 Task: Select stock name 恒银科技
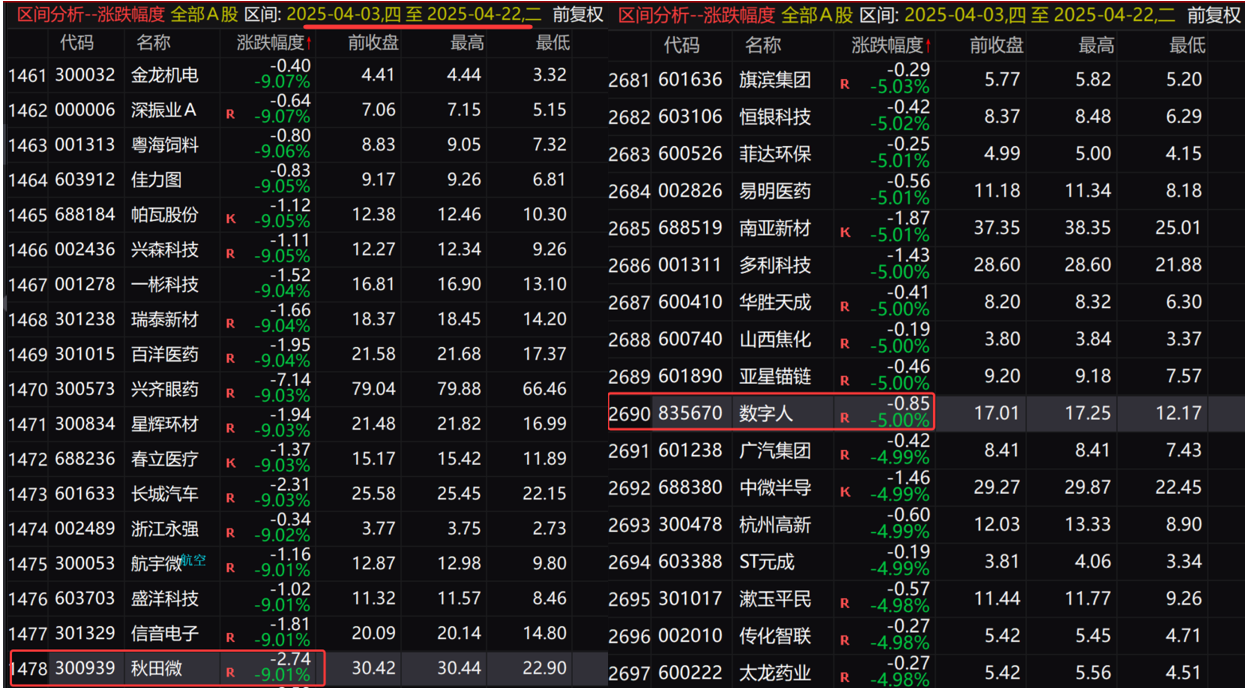[x=775, y=117]
